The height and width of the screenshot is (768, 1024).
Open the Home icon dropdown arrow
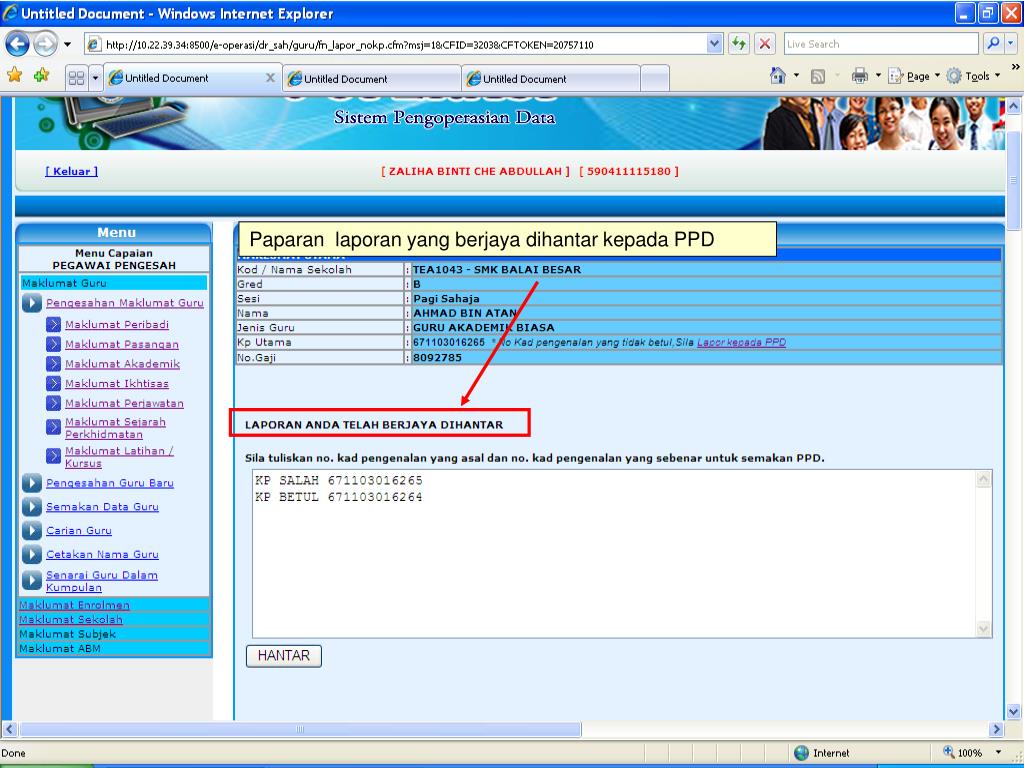pyautogui.click(x=796, y=76)
